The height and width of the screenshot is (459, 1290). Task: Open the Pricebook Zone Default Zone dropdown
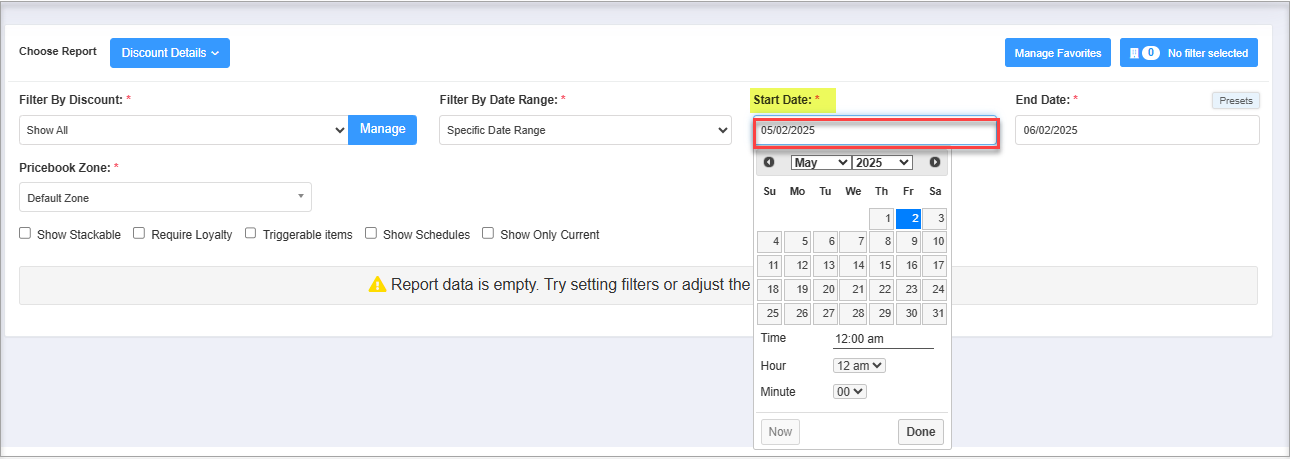(165, 197)
